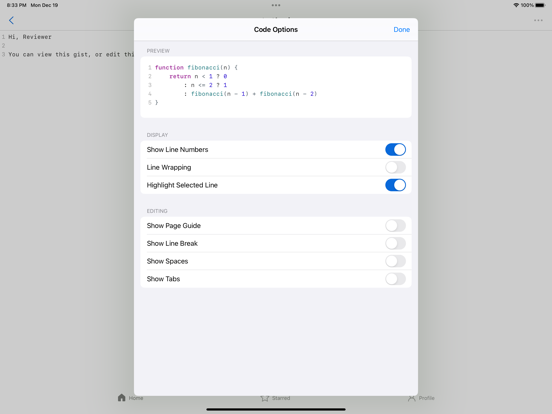Click the battery status icon
Viewport: 552px width, 414px height.
540,5
